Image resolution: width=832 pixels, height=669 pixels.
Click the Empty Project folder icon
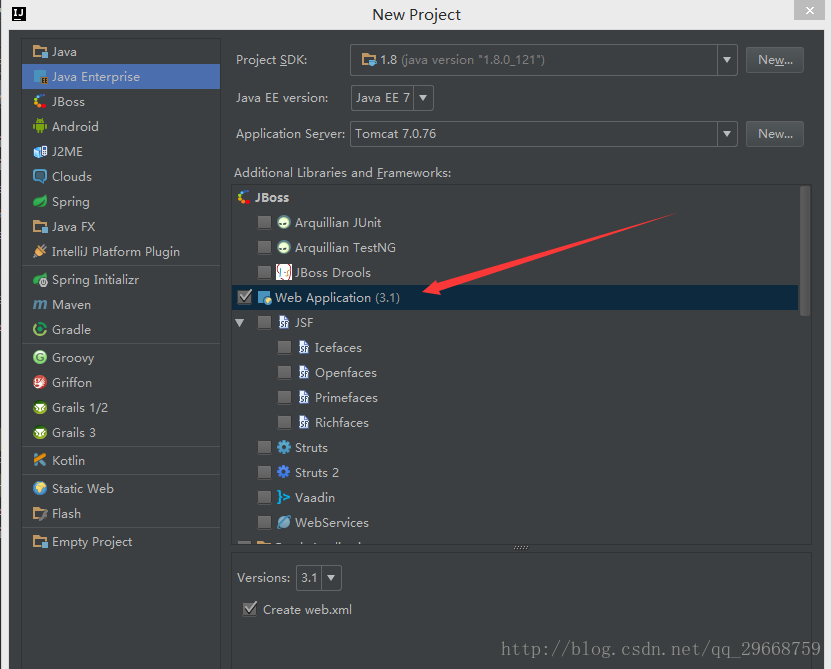click(40, 542)
